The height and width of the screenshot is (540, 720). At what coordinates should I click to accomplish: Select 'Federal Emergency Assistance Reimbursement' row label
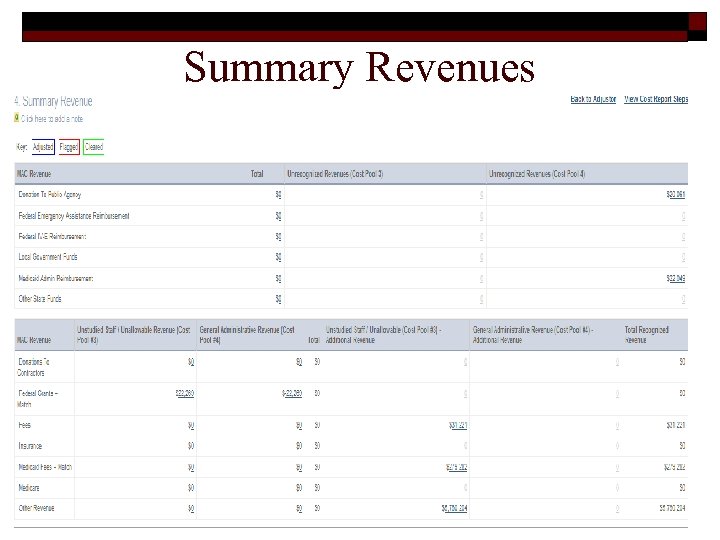[x=74, y=216]
